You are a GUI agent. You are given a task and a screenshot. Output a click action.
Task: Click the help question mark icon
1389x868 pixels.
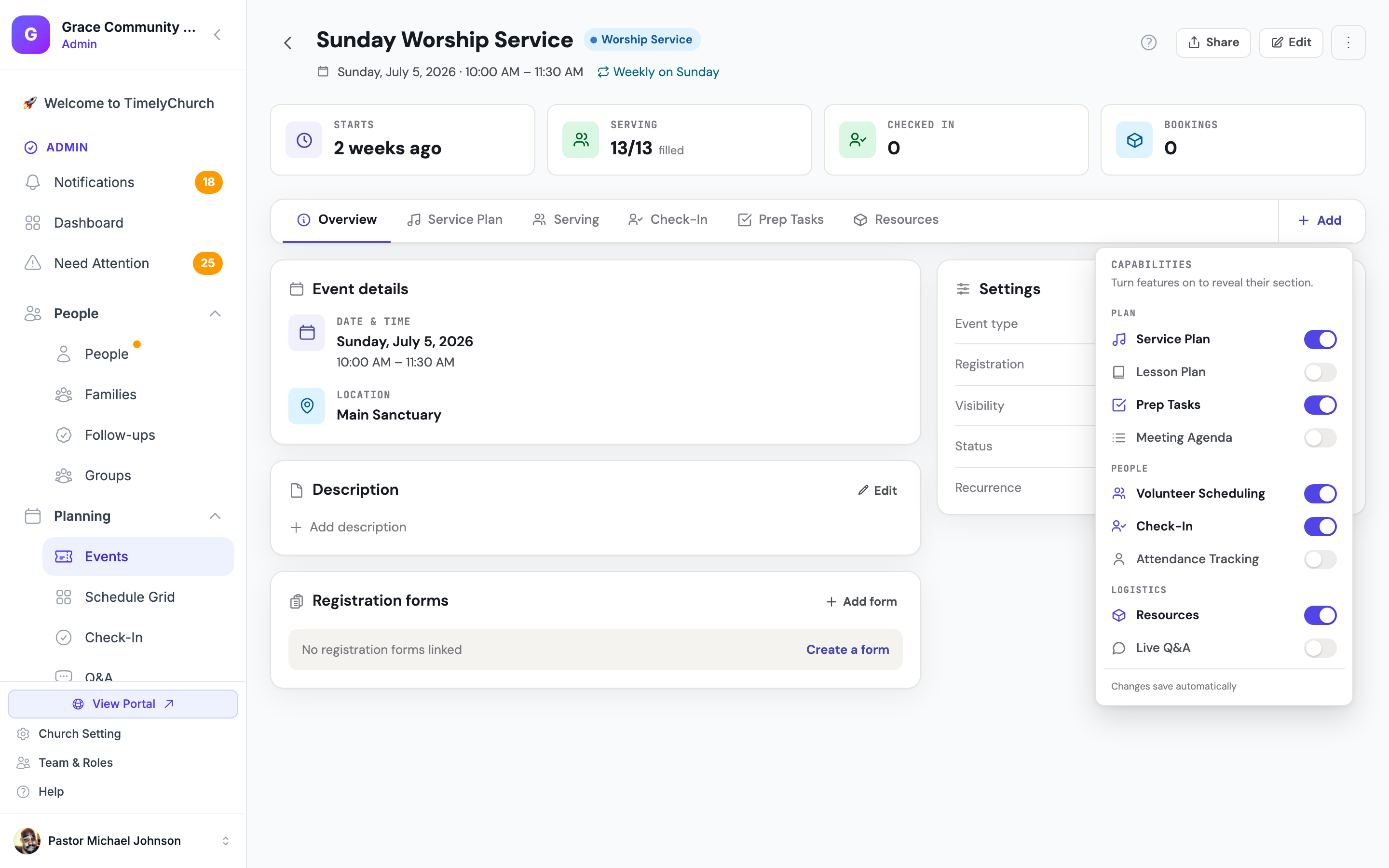tap(1148, 42)
